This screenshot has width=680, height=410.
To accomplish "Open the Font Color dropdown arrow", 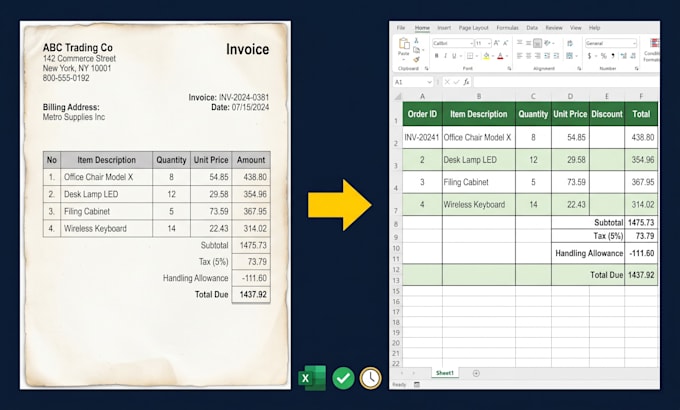I will (507, 56).
